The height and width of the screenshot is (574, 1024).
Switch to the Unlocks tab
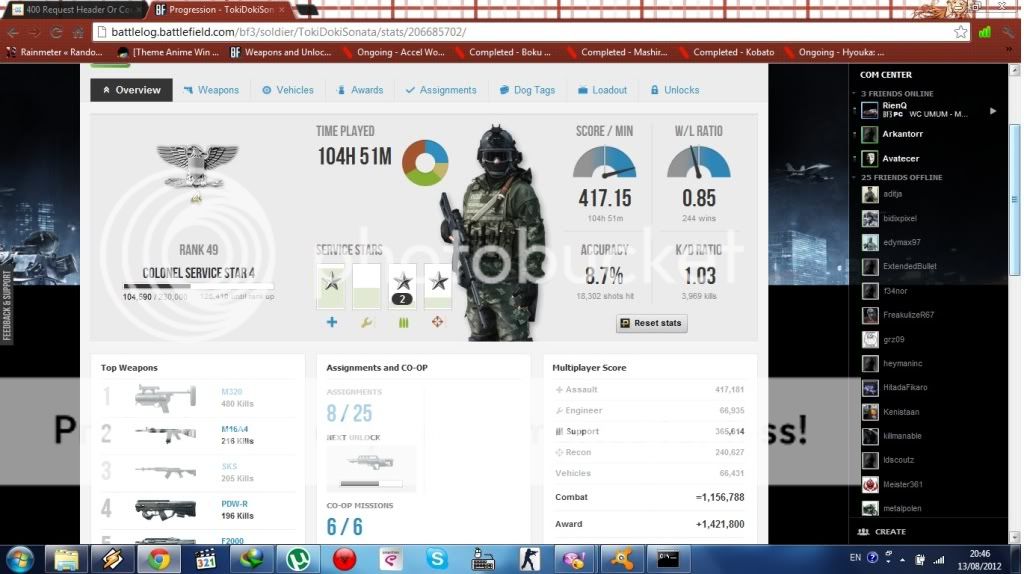675,90
